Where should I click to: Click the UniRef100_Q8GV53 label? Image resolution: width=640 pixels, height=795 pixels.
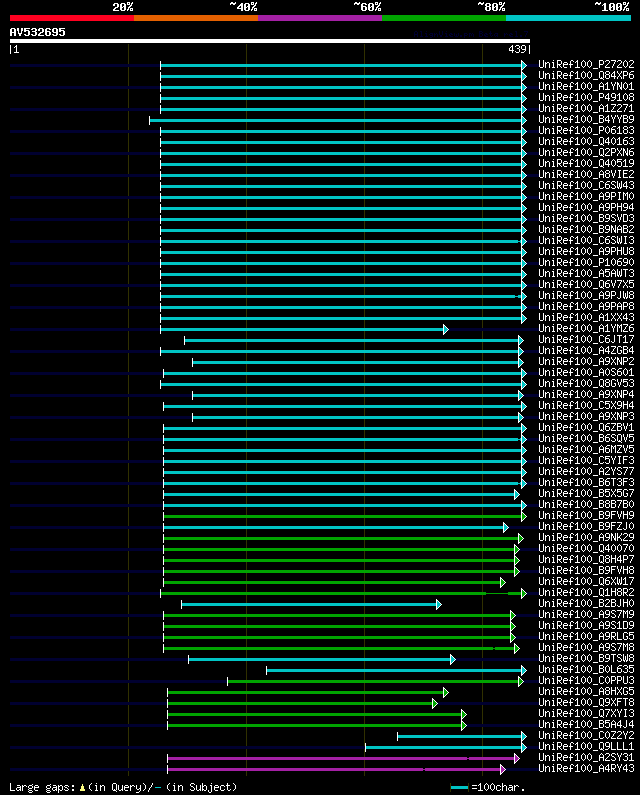pyautogui.click(x=586, y=383)
